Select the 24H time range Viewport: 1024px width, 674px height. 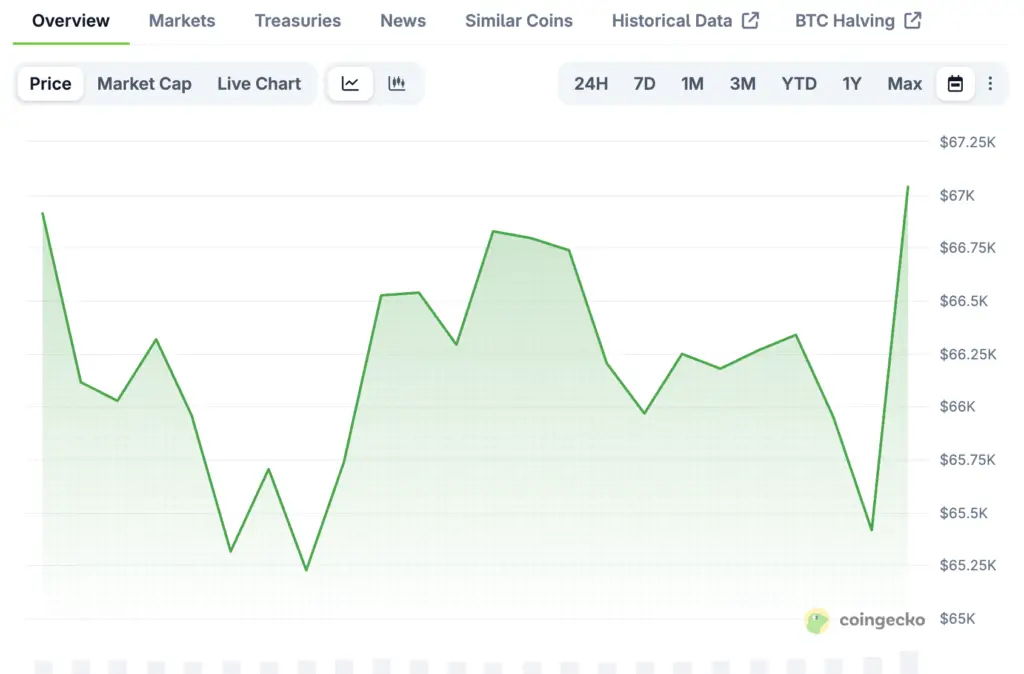pyautogui.click(x=591, y=84)
